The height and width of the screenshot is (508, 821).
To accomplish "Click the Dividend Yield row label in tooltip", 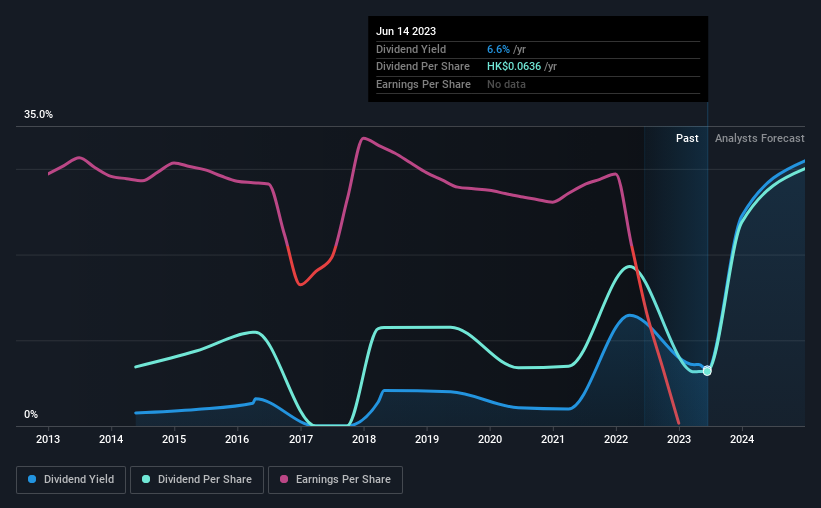I will [x=411, y=49].
